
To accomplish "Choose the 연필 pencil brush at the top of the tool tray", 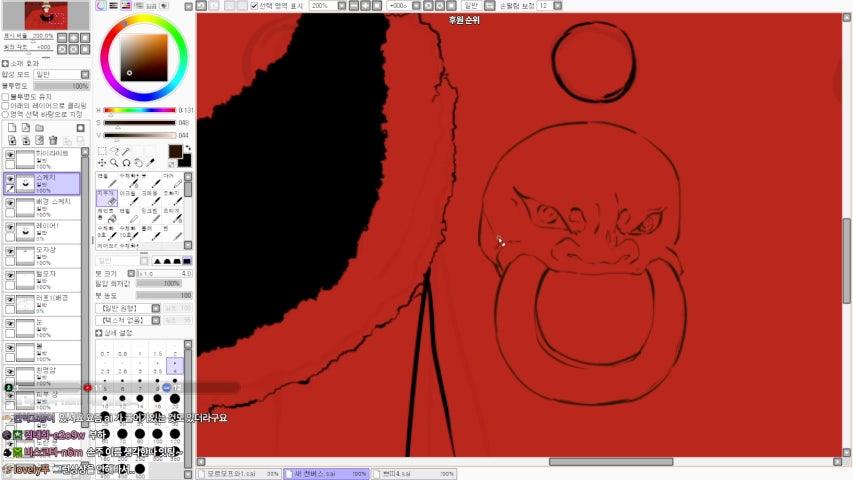I will point(107,181).
